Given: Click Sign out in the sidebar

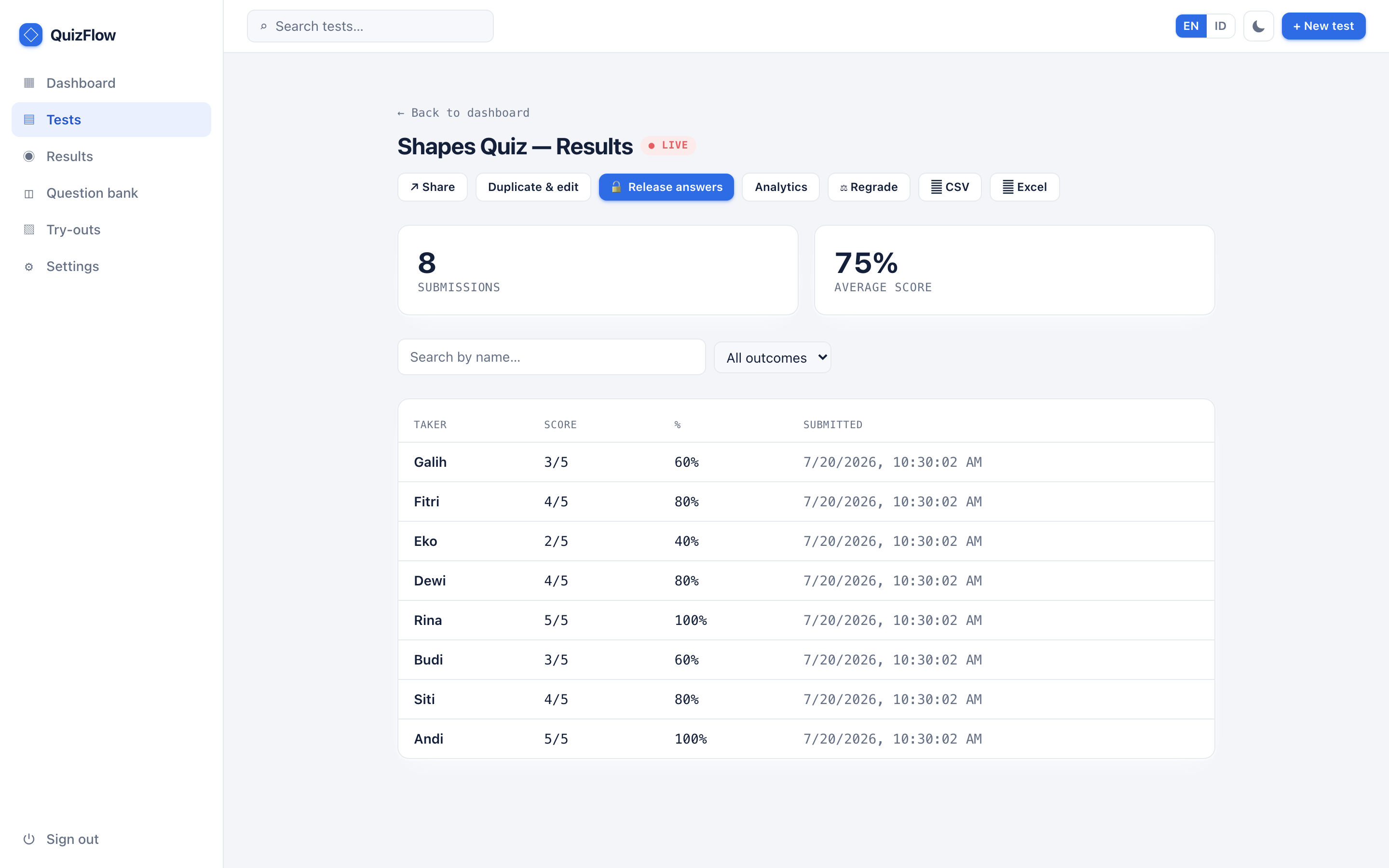Looking at the screenshot, I should tap(111, 839).
